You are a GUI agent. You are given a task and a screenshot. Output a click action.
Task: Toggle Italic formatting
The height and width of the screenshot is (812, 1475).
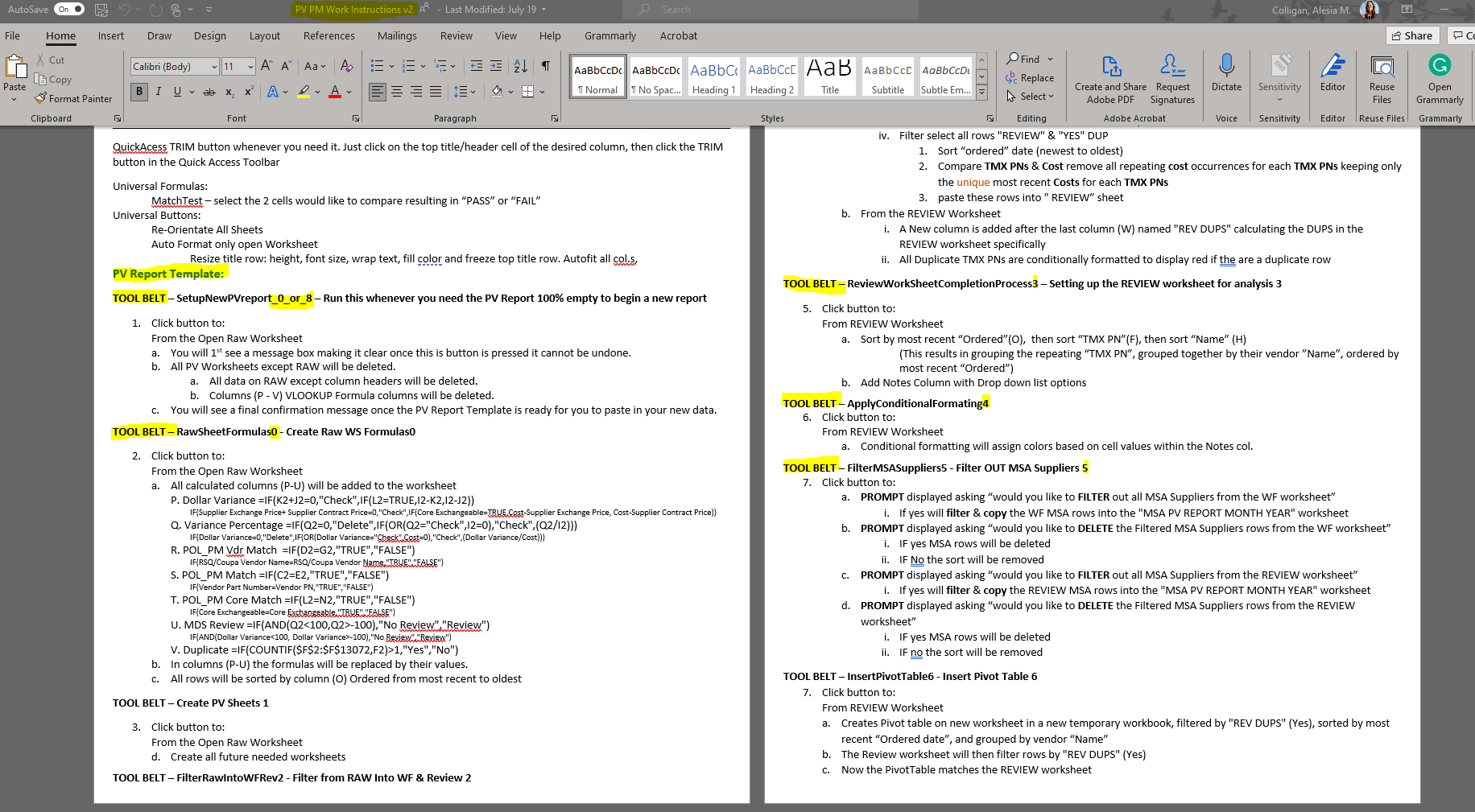pos(159,92)
